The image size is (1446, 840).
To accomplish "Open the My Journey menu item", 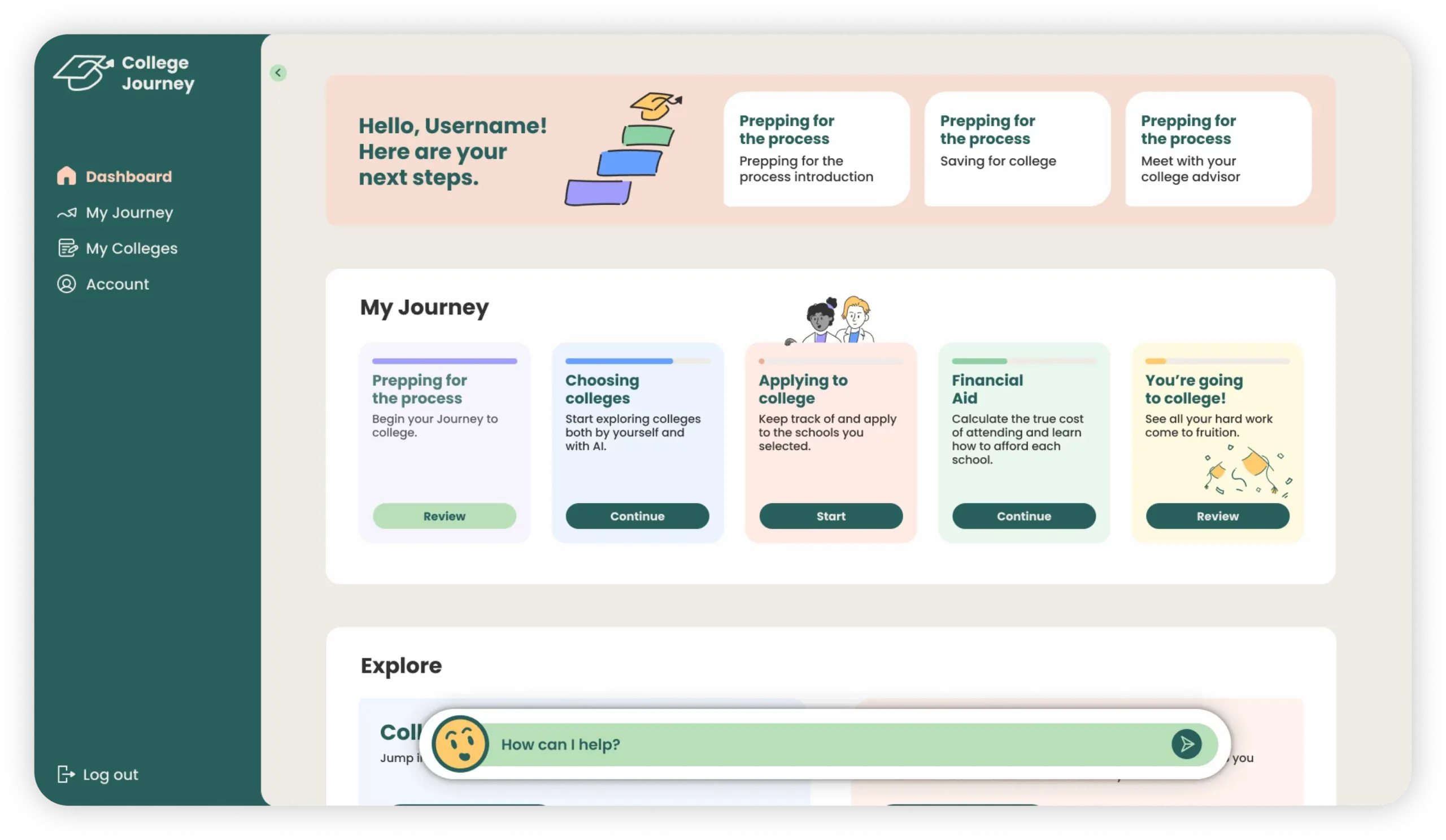I will (129, 213).
